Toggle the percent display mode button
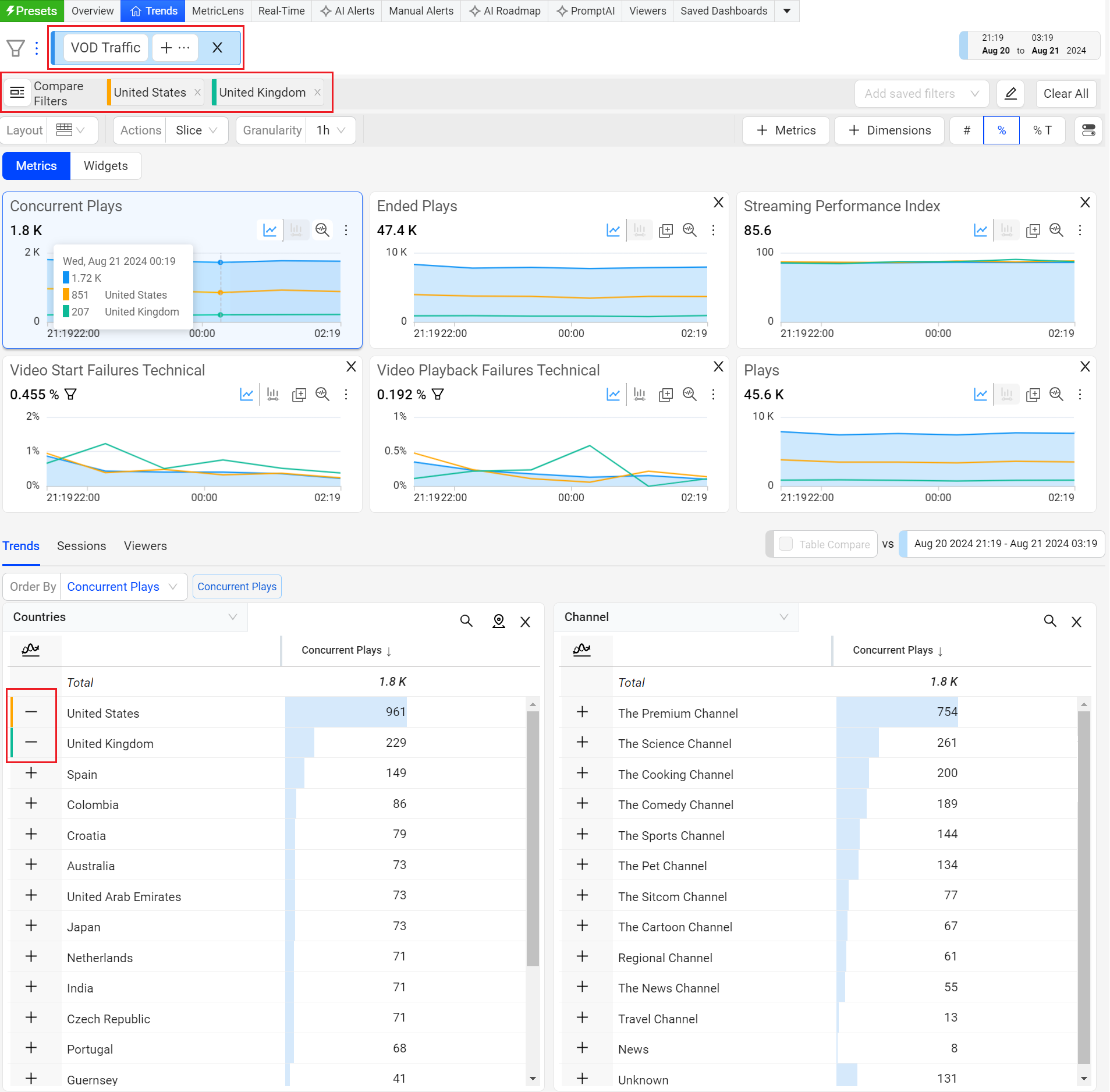The image size is (1110, 1092). tap(1001, 130)
